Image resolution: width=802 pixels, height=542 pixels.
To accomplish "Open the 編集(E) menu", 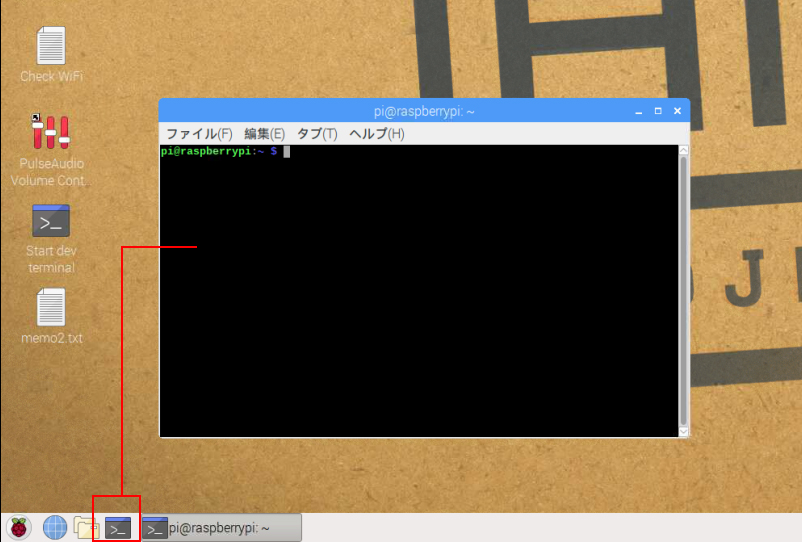I will [x=264, y=134].
